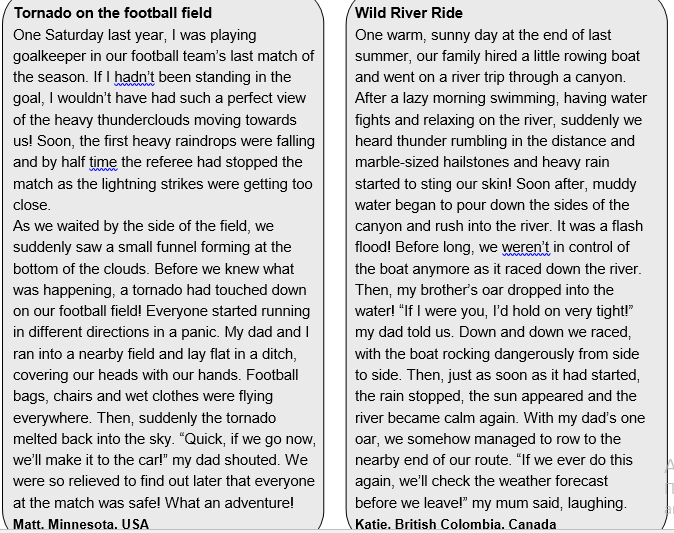Click the 'Tornado on the football field' heading
This screenshot has width=674, height=533.
(x=113, y=13)
